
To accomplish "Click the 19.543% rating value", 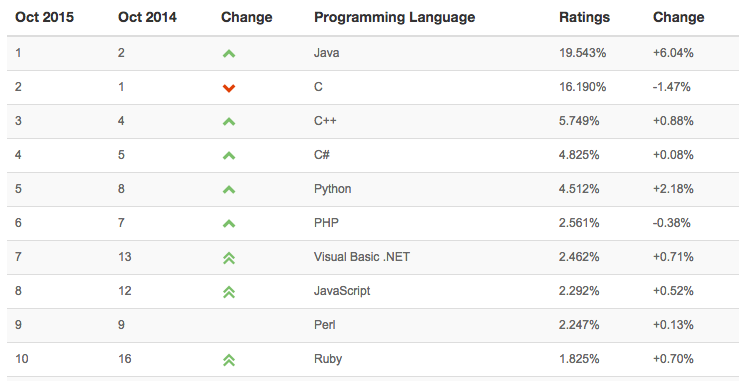I will 583,53.
